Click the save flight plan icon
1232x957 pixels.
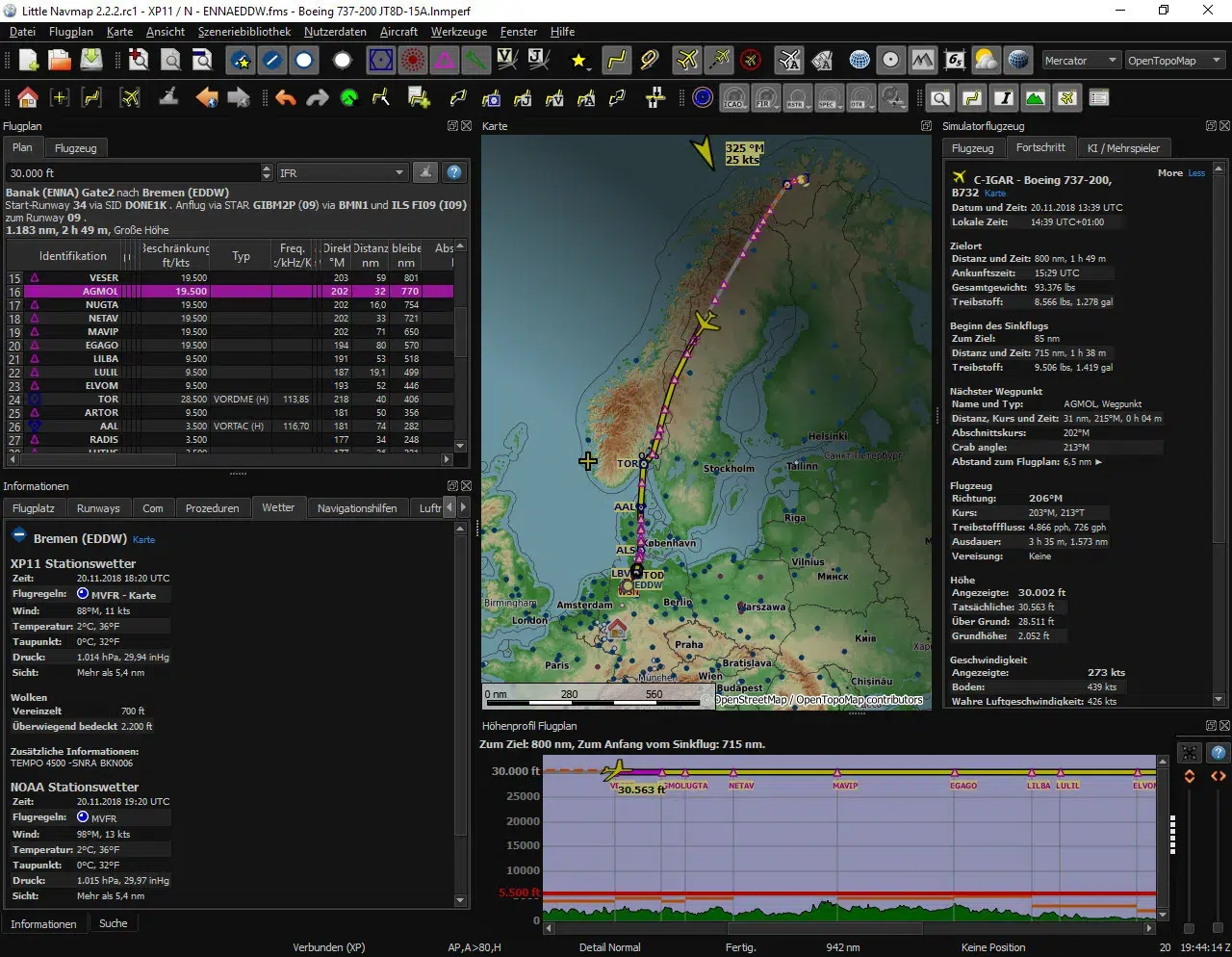click(x=91, y=61)
